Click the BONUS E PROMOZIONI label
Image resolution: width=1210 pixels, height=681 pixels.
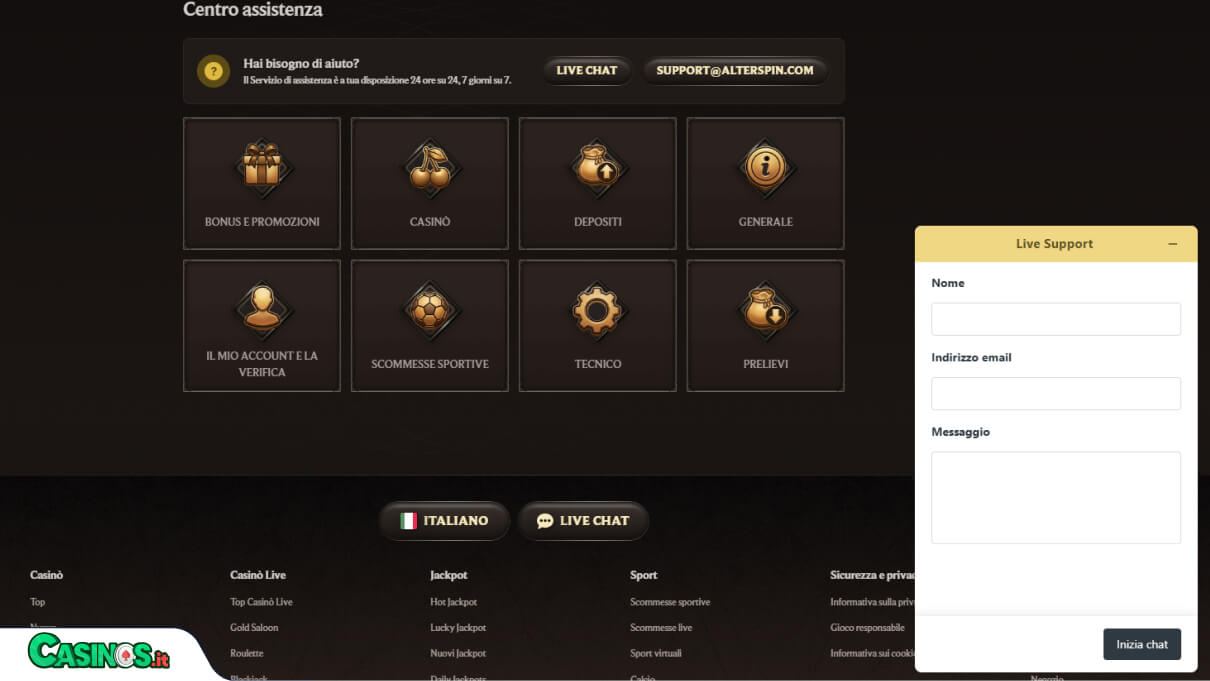[x=262, y=222]
